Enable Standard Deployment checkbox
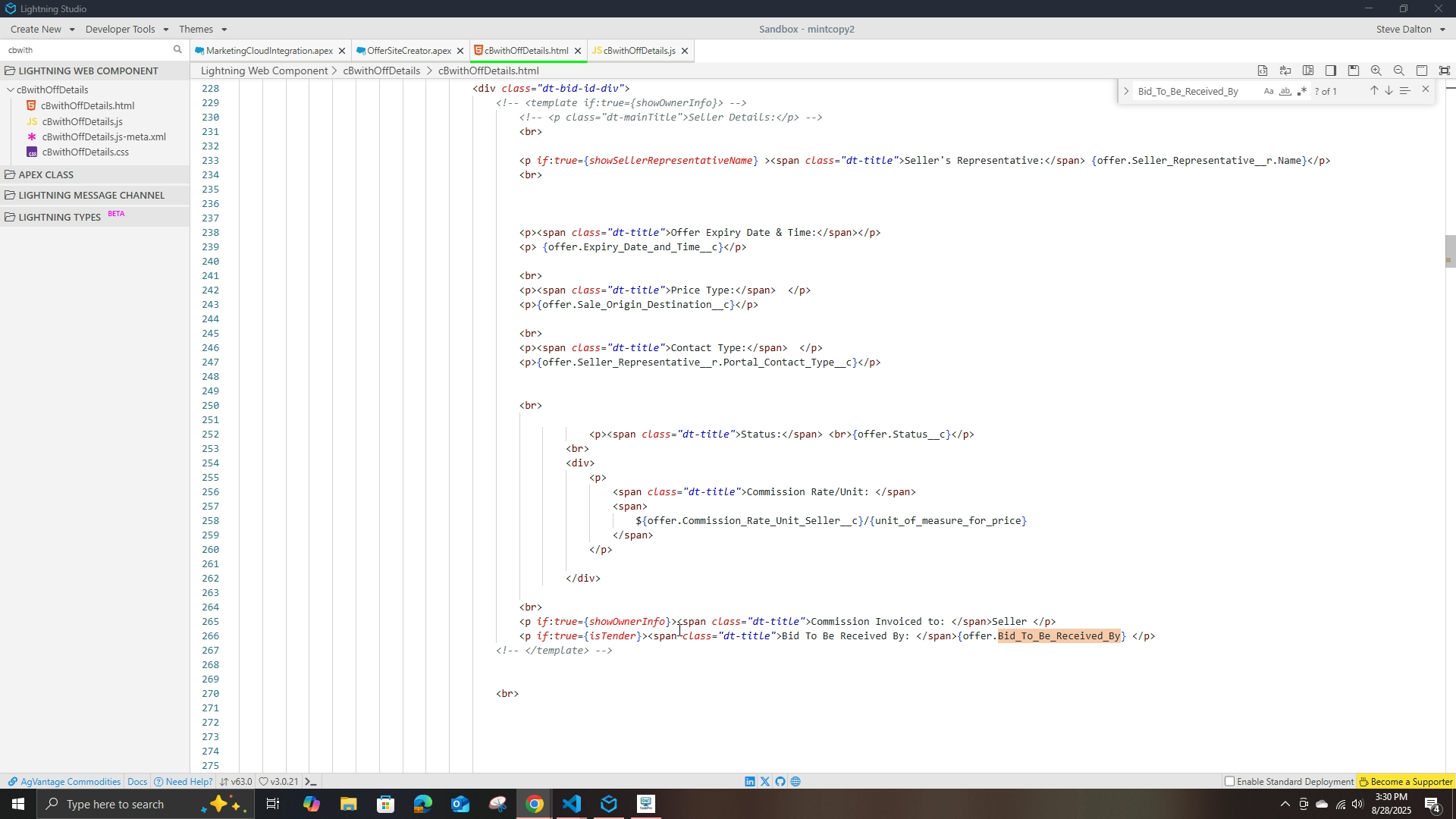 (x=1230, y=782)
